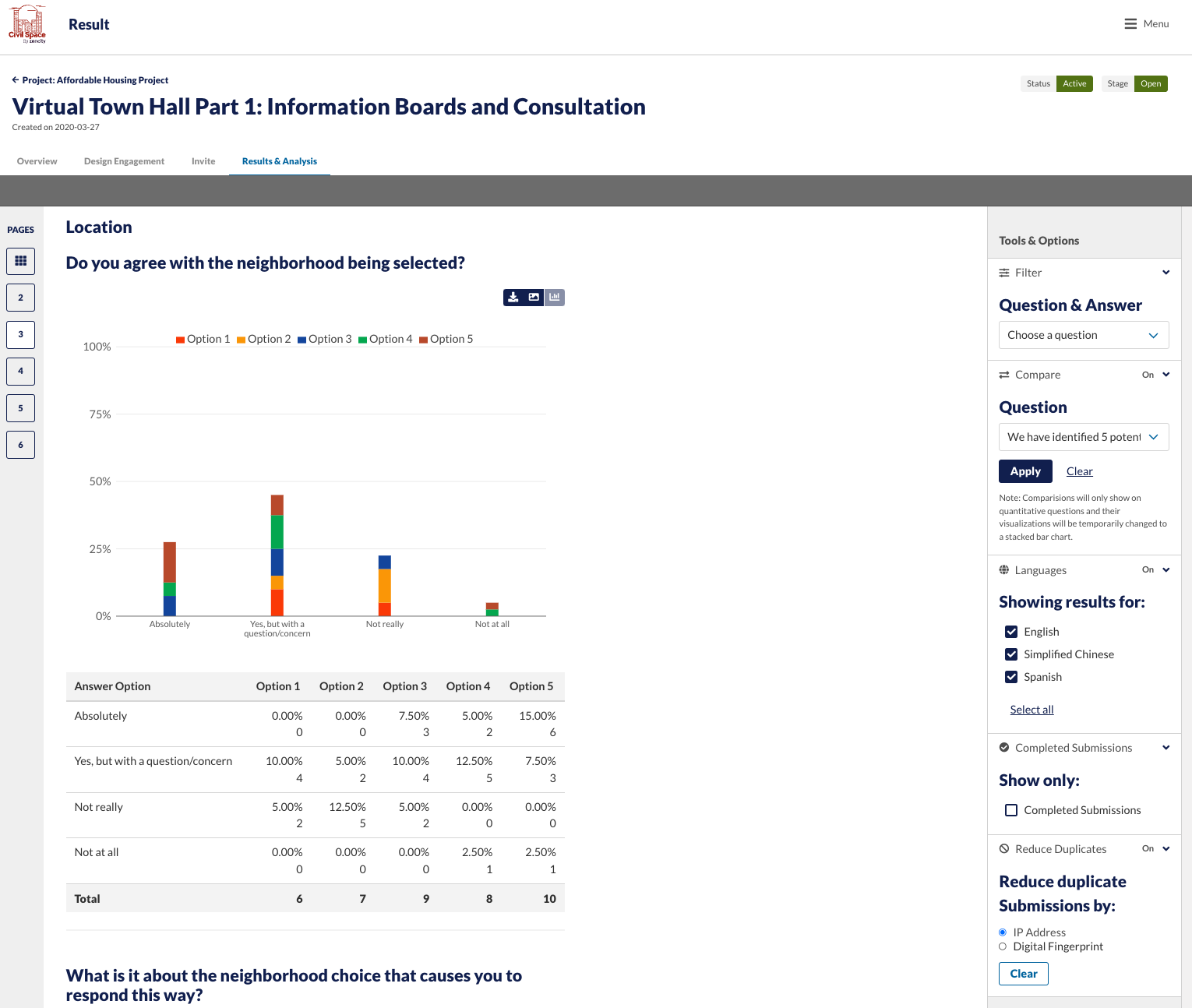
Task: Click the 'Answer Option' column header
Action: point(112,686)
